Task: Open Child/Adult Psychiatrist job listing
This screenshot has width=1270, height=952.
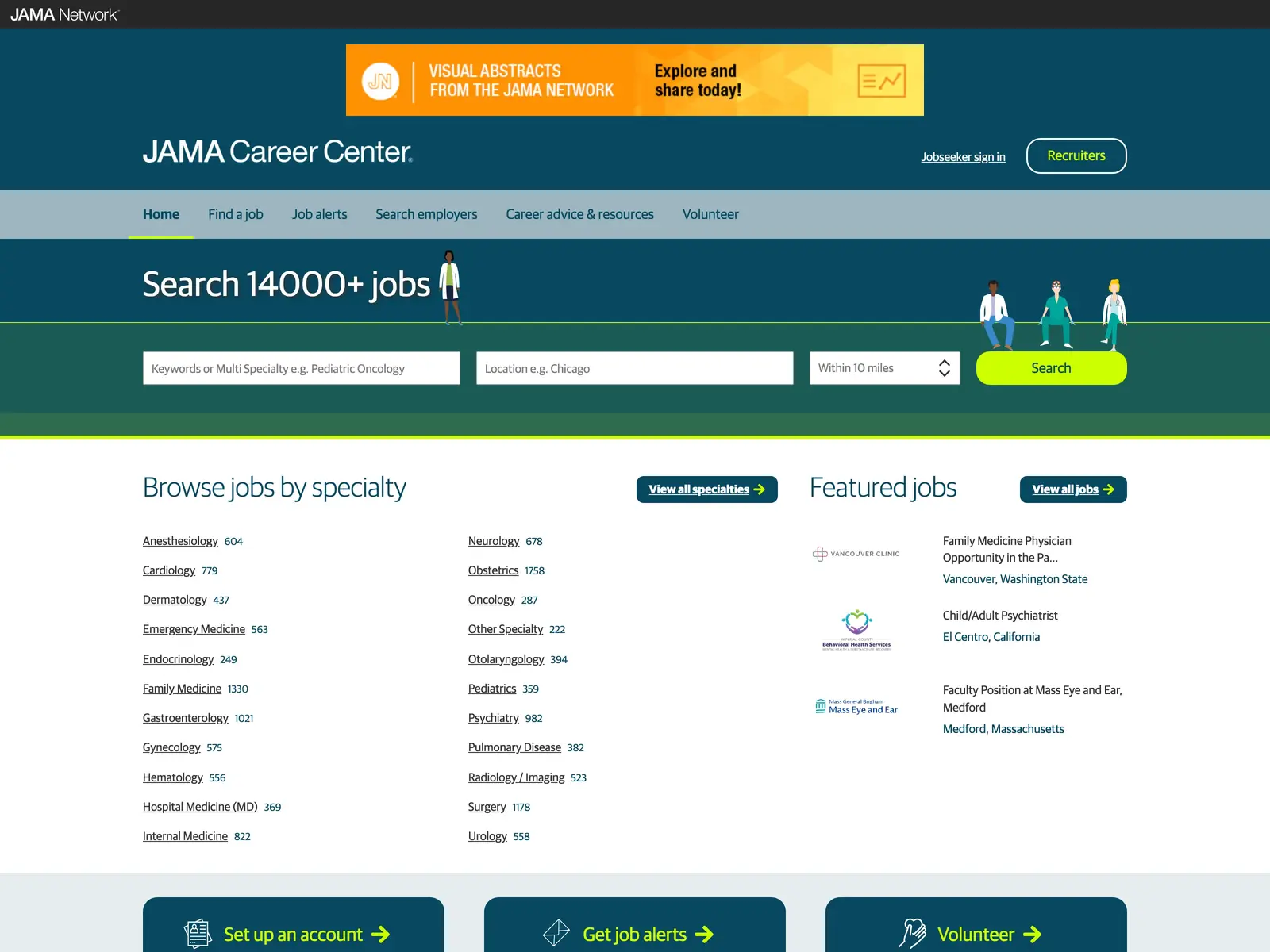Action: (1000, 616)
